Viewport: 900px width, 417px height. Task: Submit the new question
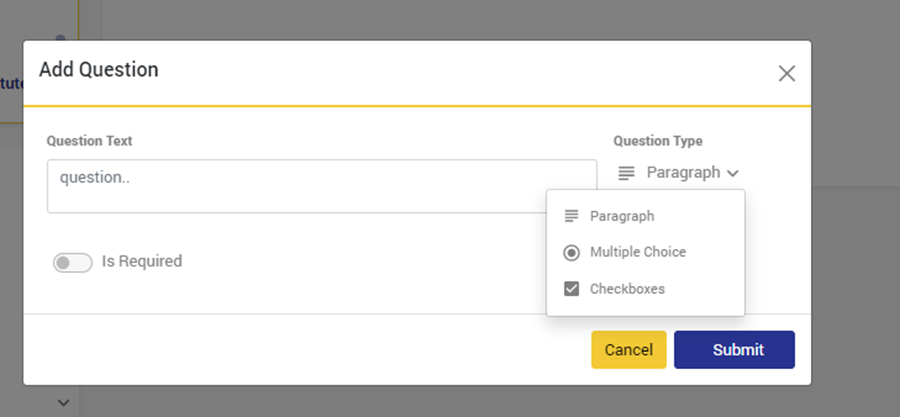tap(734, 350)
